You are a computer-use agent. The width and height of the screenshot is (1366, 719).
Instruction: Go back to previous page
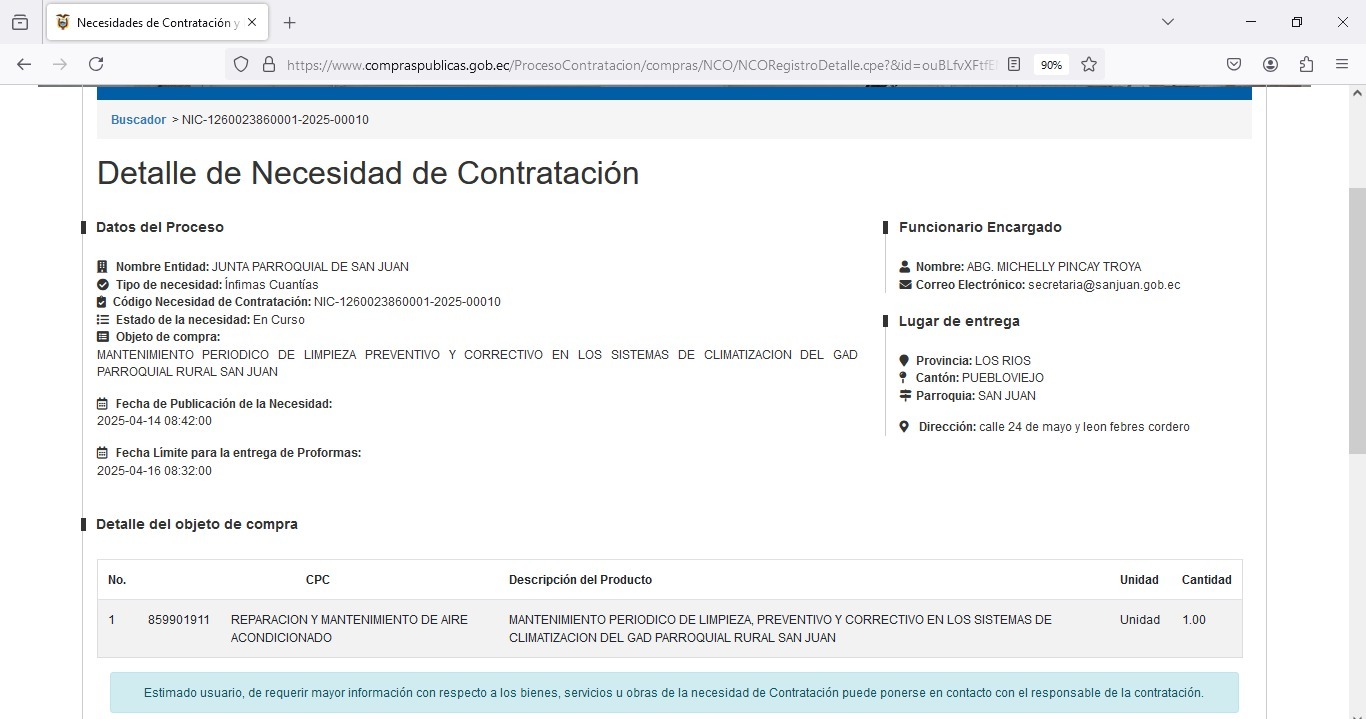[x=24, y=64]
